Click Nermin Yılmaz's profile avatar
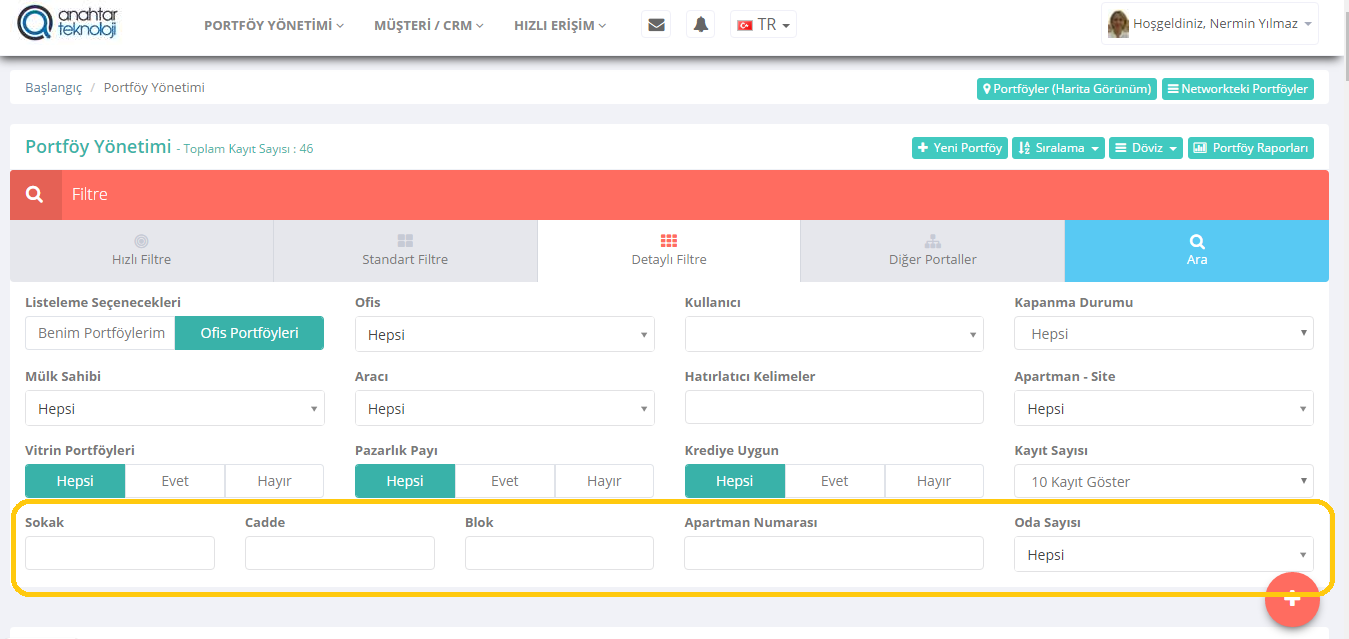 (x=1117, y=24)
